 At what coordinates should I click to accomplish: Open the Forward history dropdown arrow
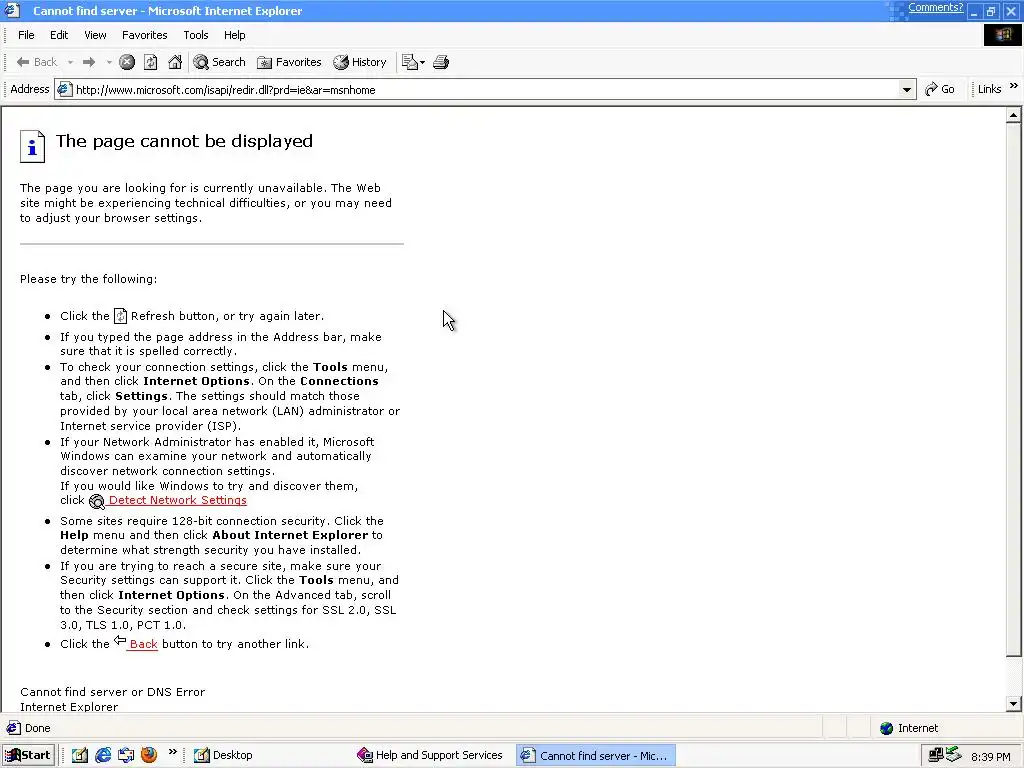coord(108,62)
